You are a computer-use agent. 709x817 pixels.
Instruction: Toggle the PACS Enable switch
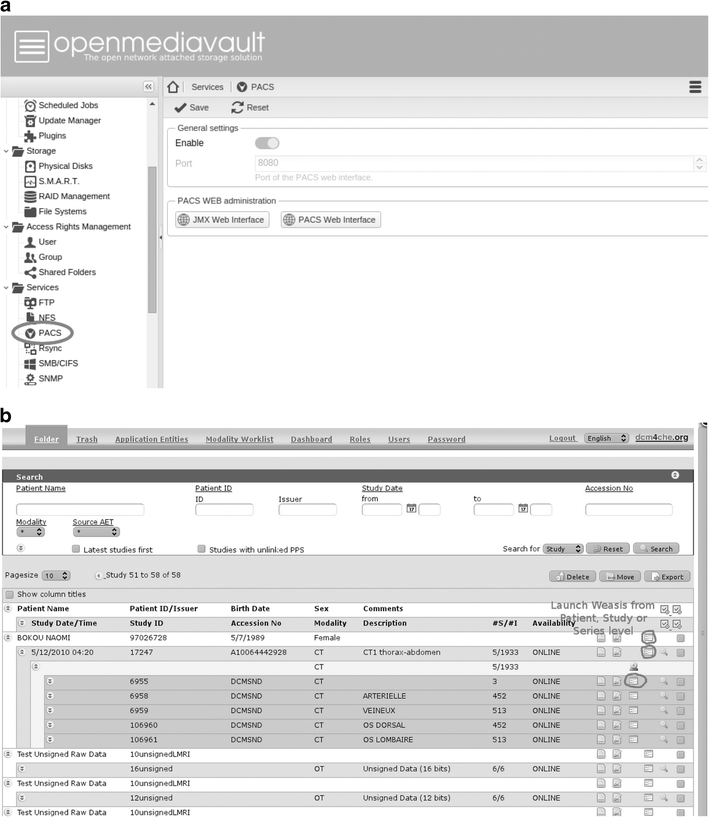click(267, 143)
